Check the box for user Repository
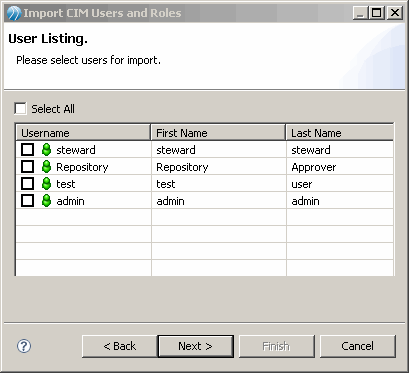Screen dimensions: 409x373 click(x=27, y=167)
